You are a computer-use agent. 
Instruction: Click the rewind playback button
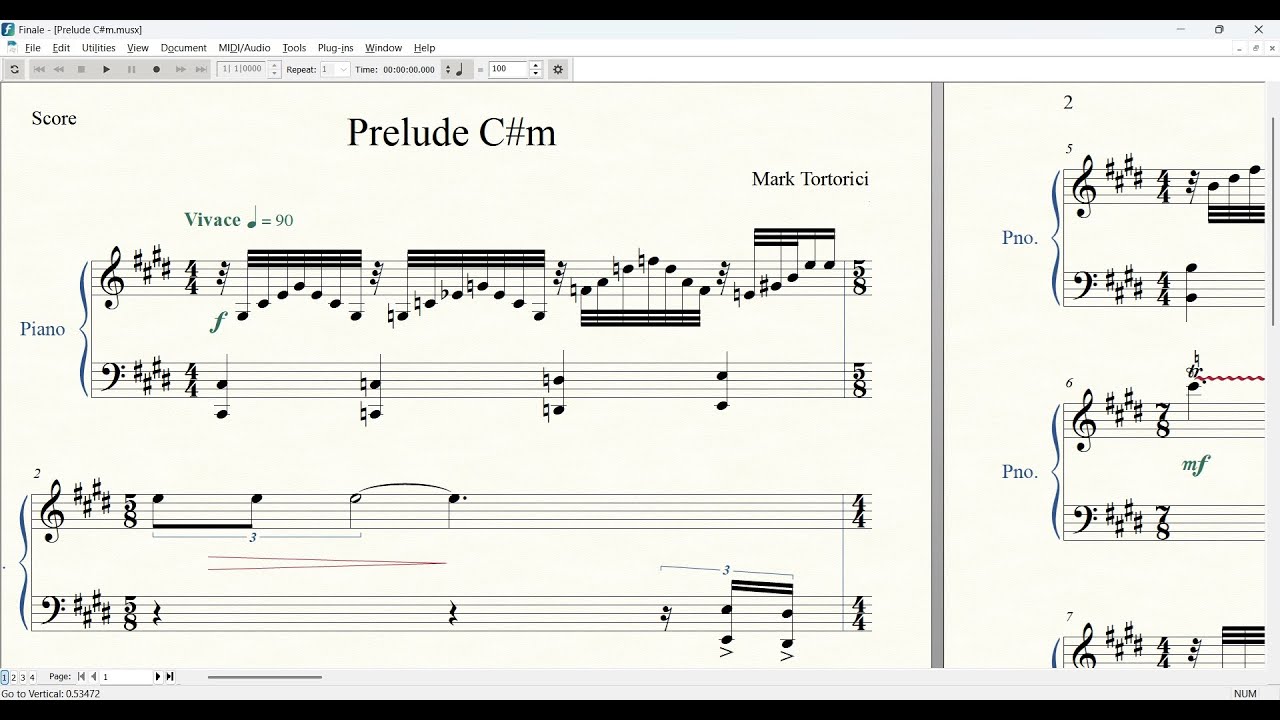click(x=59, y=69)
